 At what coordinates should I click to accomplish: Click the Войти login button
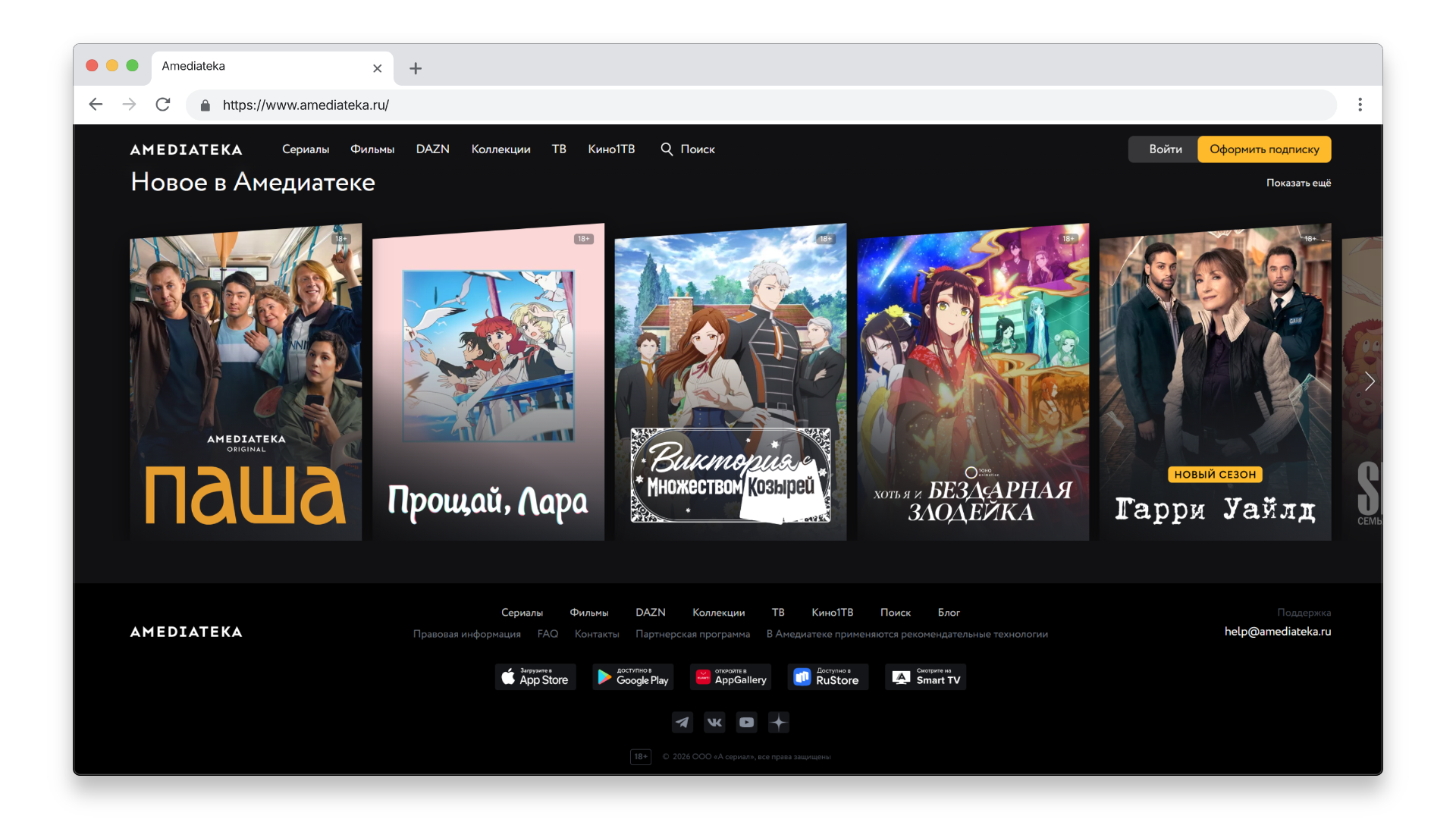tap(1165, 149)
